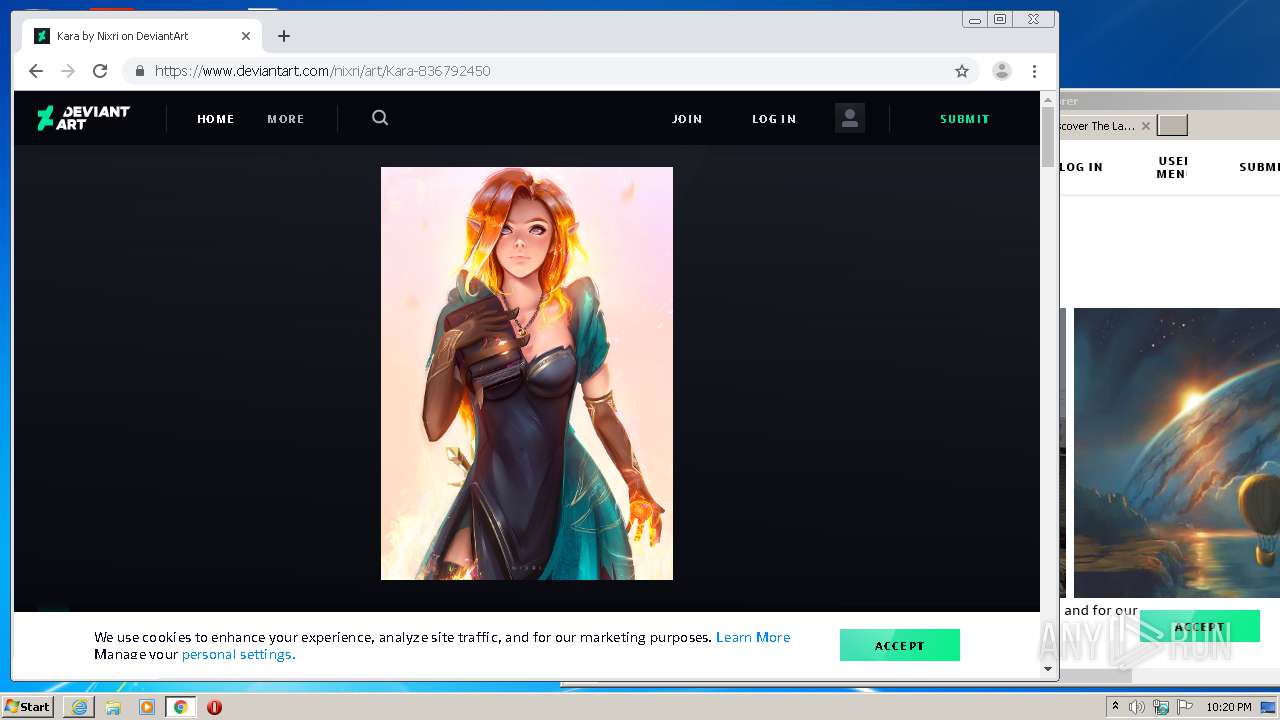
Task: Open personal settings link
Action: pos(238,654)
